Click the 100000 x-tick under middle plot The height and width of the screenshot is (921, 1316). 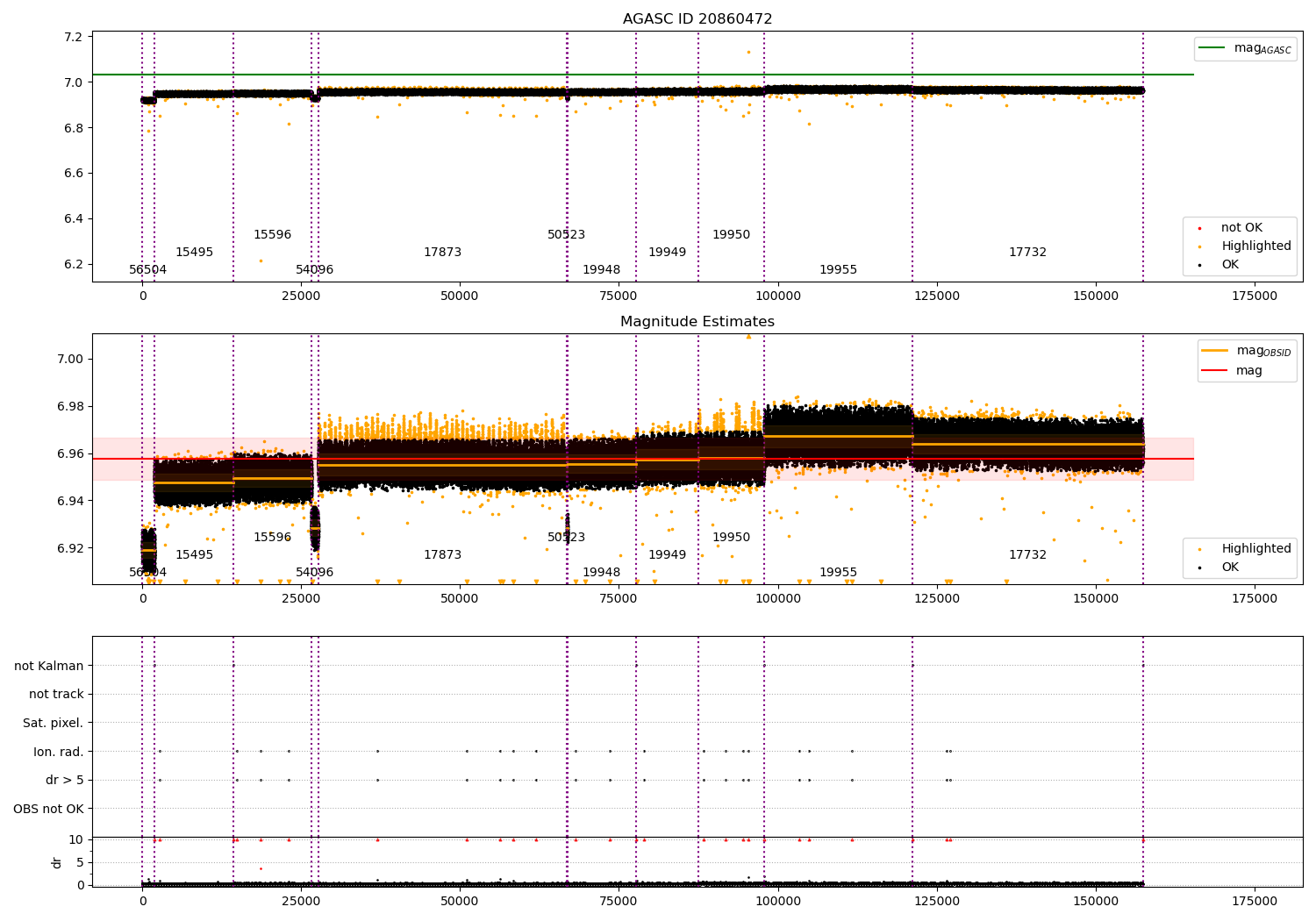pos(777,599)
